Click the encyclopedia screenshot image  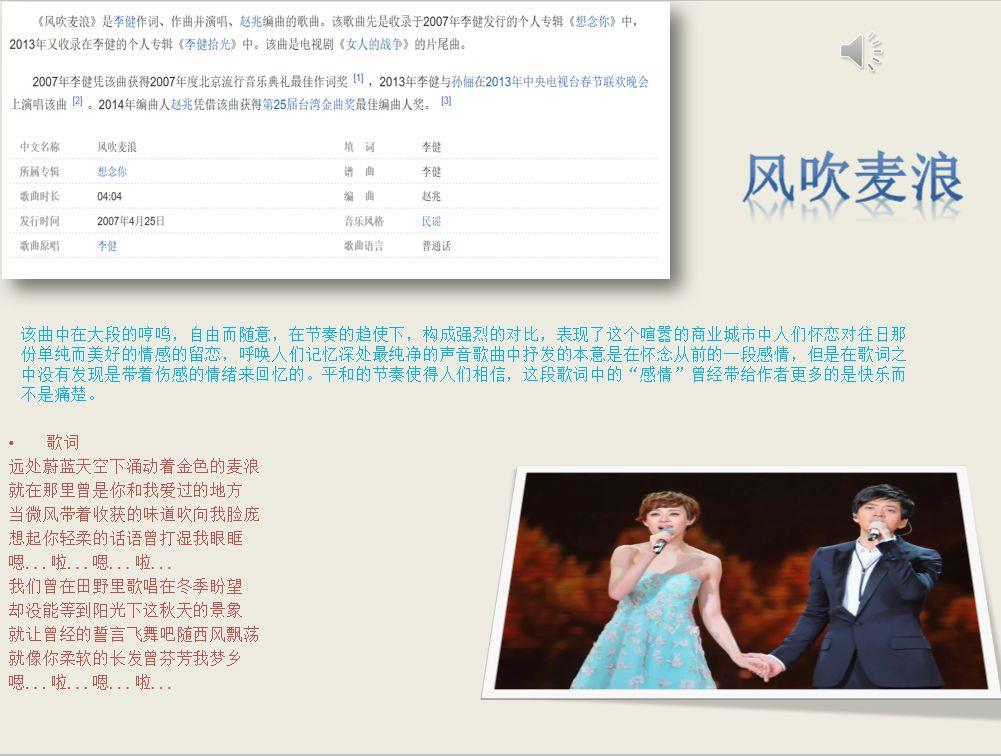coord(336,139)
